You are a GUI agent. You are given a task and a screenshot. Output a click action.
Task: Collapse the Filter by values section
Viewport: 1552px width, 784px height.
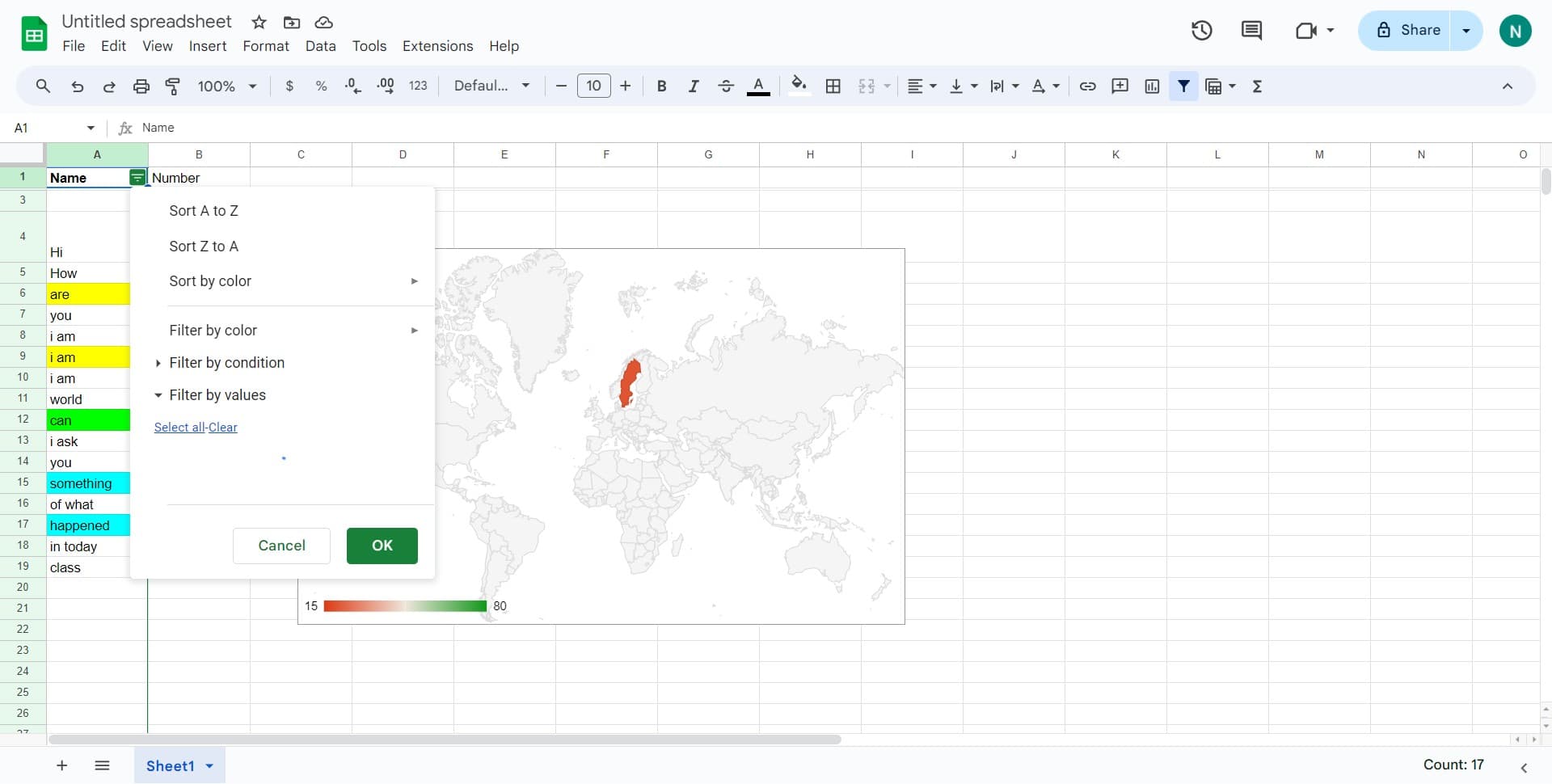point(217,395)
